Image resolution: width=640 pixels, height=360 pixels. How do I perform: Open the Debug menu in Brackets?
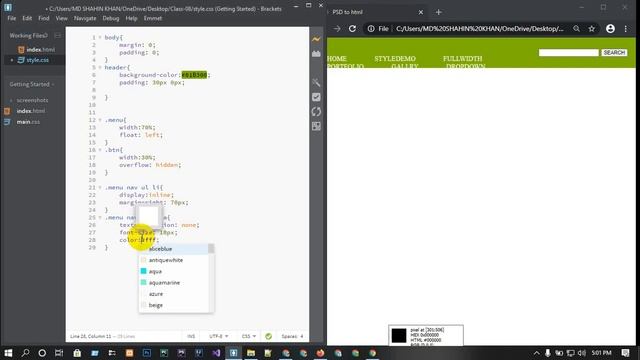coord(111,18)
